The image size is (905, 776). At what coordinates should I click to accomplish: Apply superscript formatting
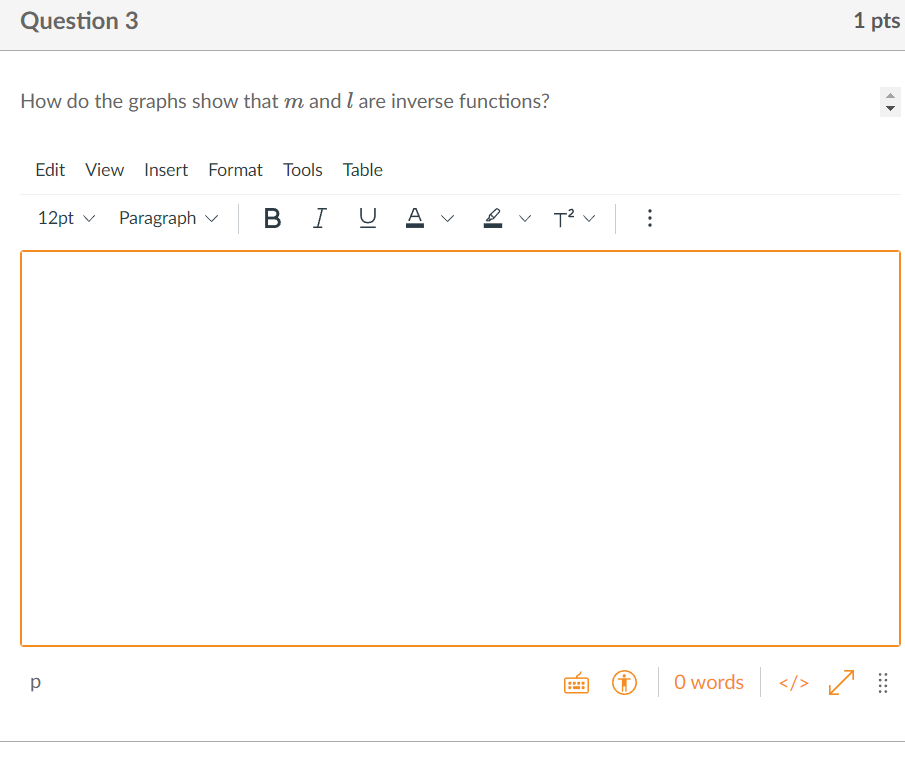(563, 218)
